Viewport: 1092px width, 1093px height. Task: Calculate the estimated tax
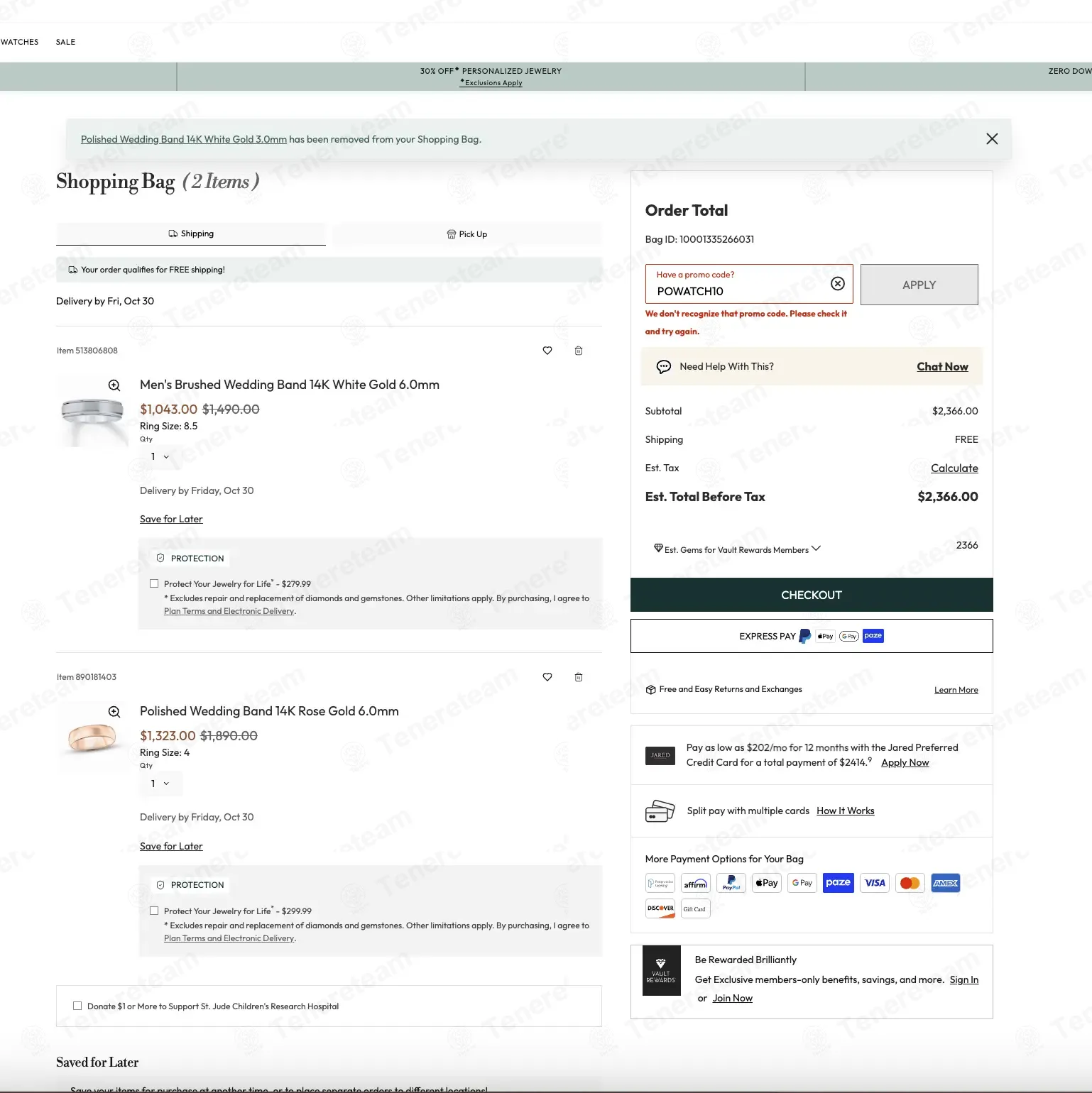[x=954, y=468]
